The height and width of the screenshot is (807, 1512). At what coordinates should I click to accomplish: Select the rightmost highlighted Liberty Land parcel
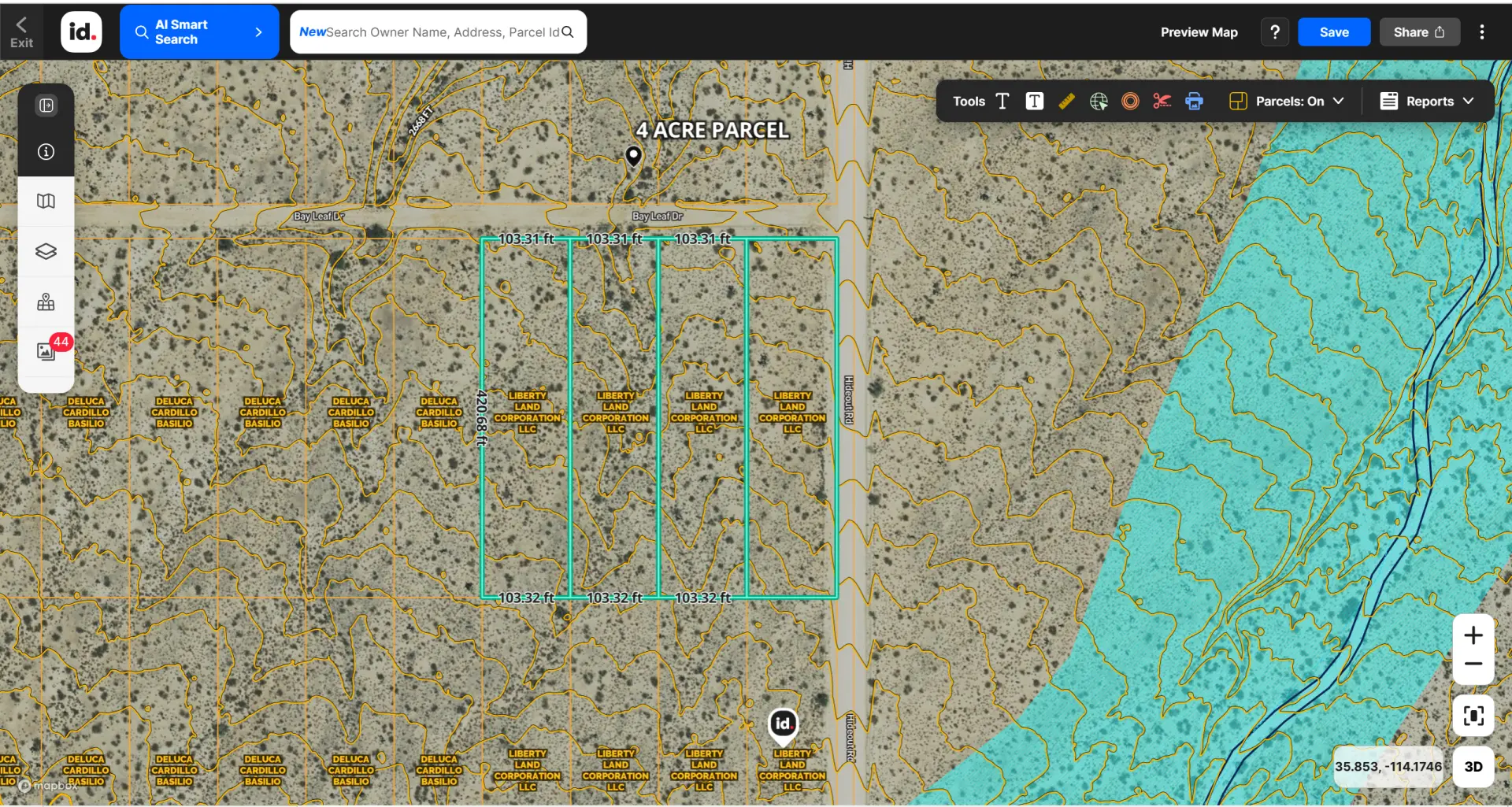(791, 417)
